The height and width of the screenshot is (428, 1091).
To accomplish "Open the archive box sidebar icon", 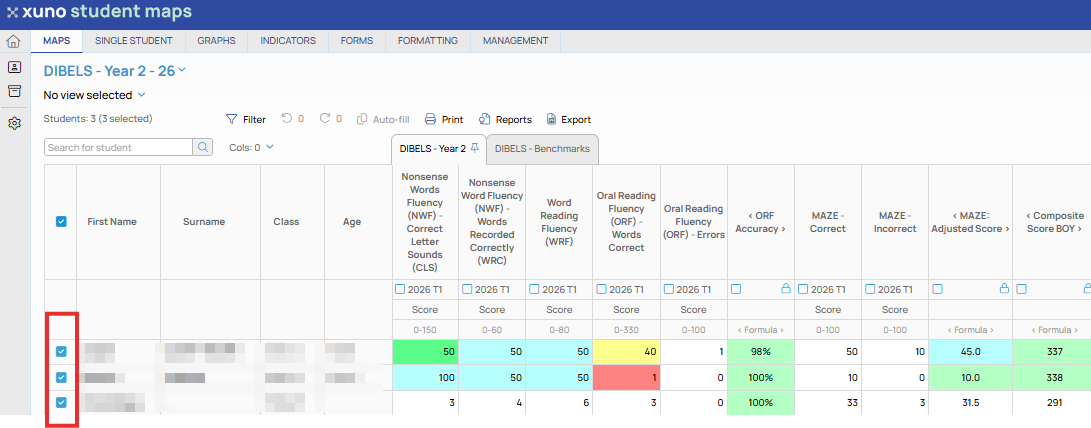I will 15,91.
